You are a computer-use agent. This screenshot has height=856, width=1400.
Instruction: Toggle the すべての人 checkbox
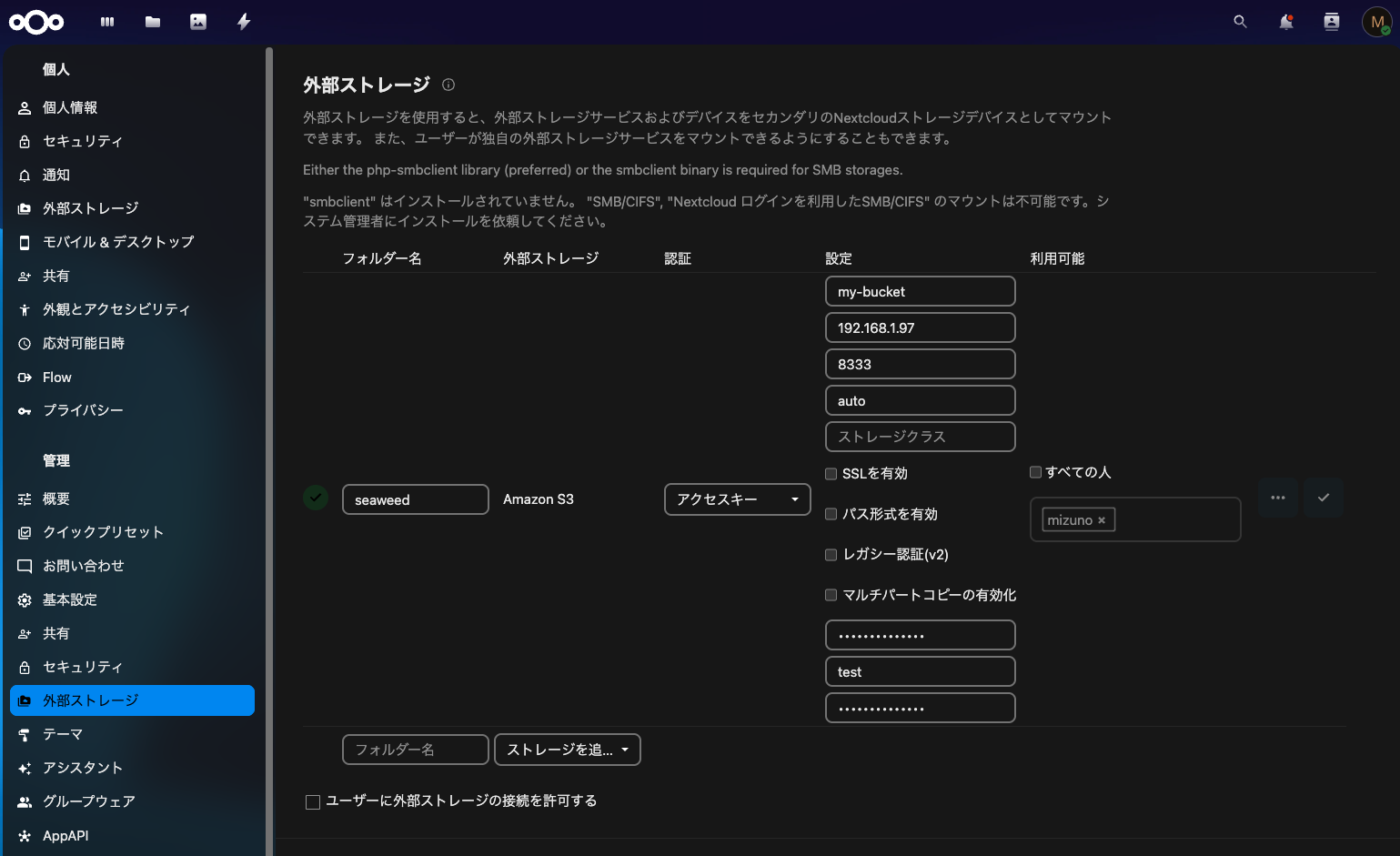click(x=1035, y=472)
